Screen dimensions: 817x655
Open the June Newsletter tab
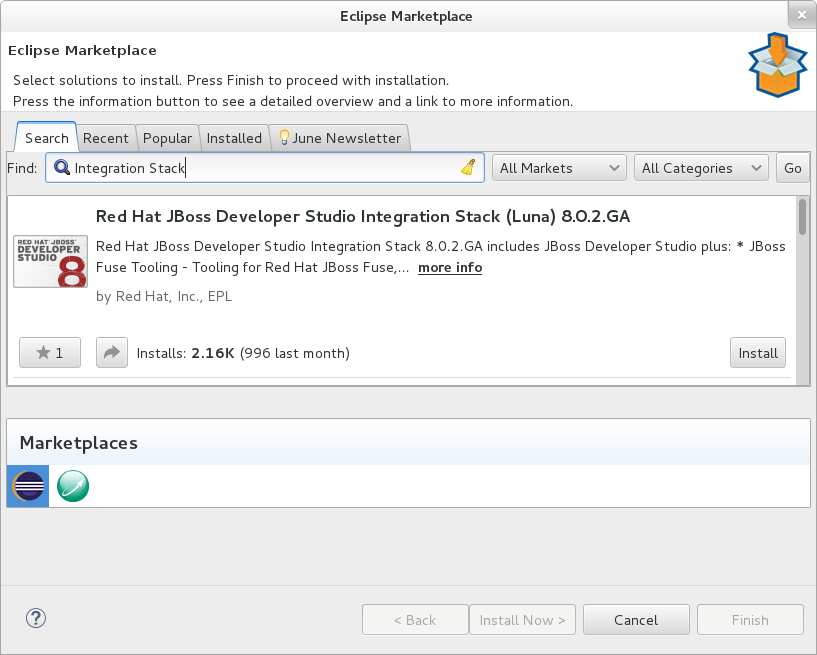click(340, 138)
